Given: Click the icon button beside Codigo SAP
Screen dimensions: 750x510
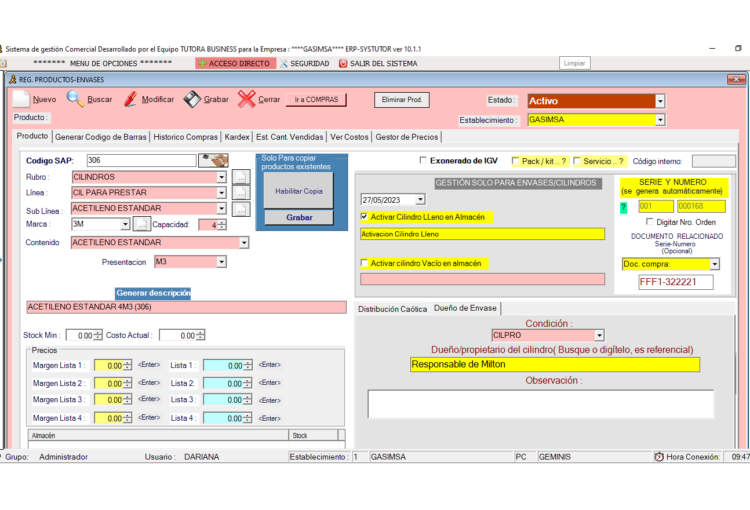Looking at the screenshot, I should [213, 160].
